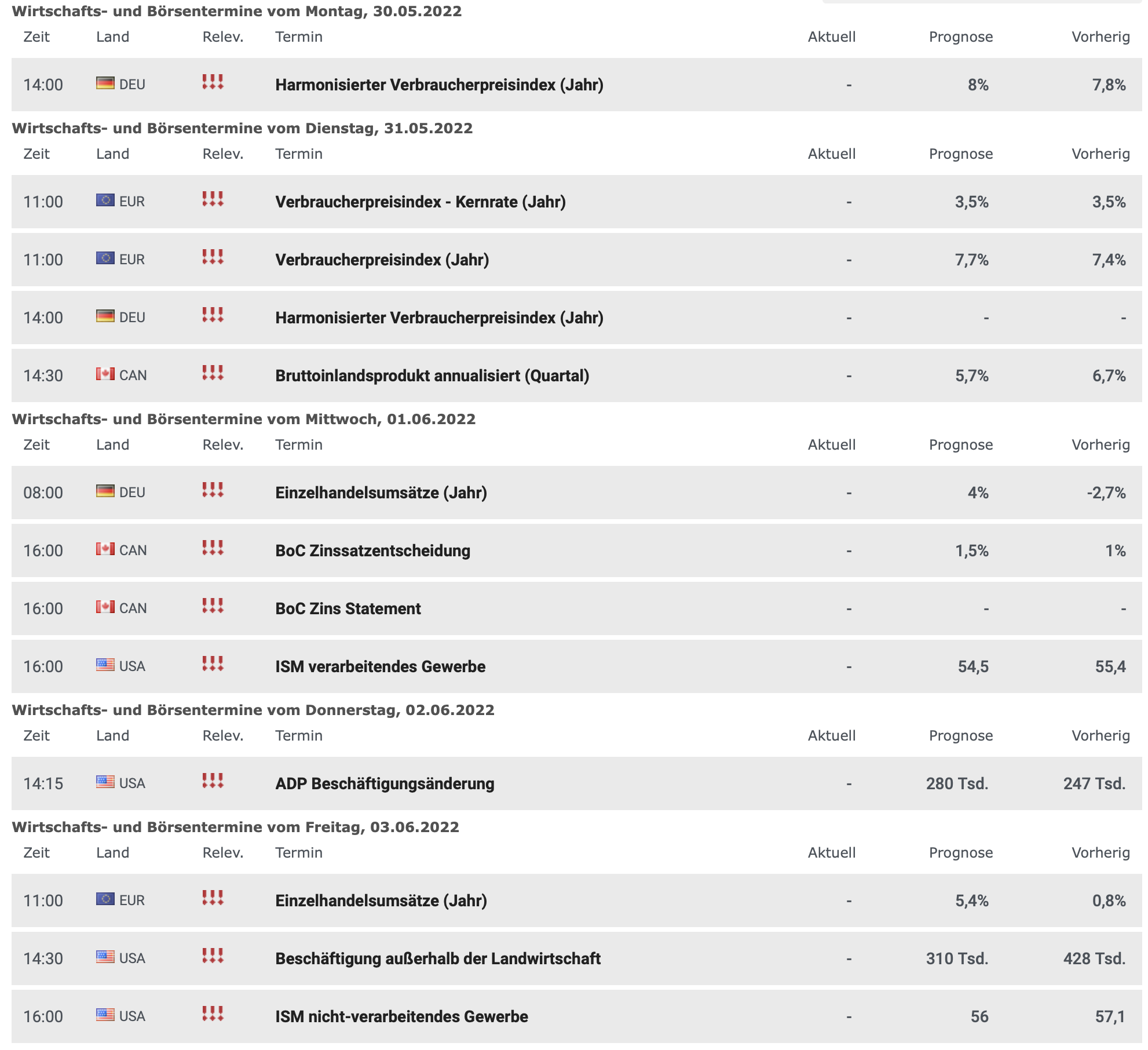Click EU flag beside Verbraucherpreisindex - Kernrate row

point(105,200)
